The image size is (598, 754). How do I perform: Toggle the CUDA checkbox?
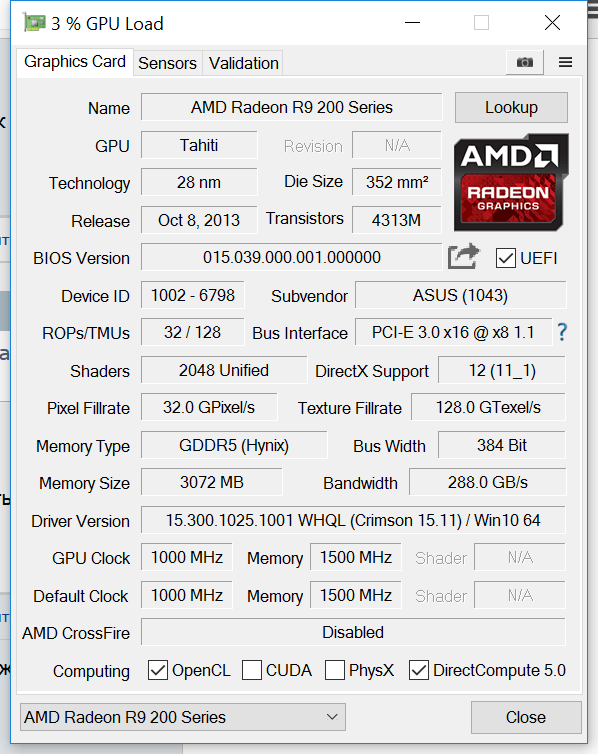(x=252, y=670)
